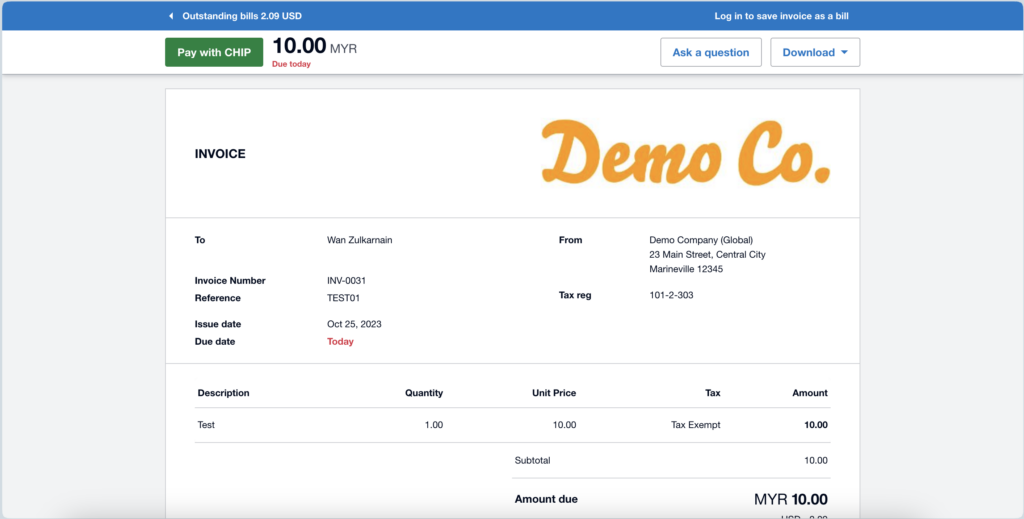Click issue date Oct 25, 2023

coord(355,324)
